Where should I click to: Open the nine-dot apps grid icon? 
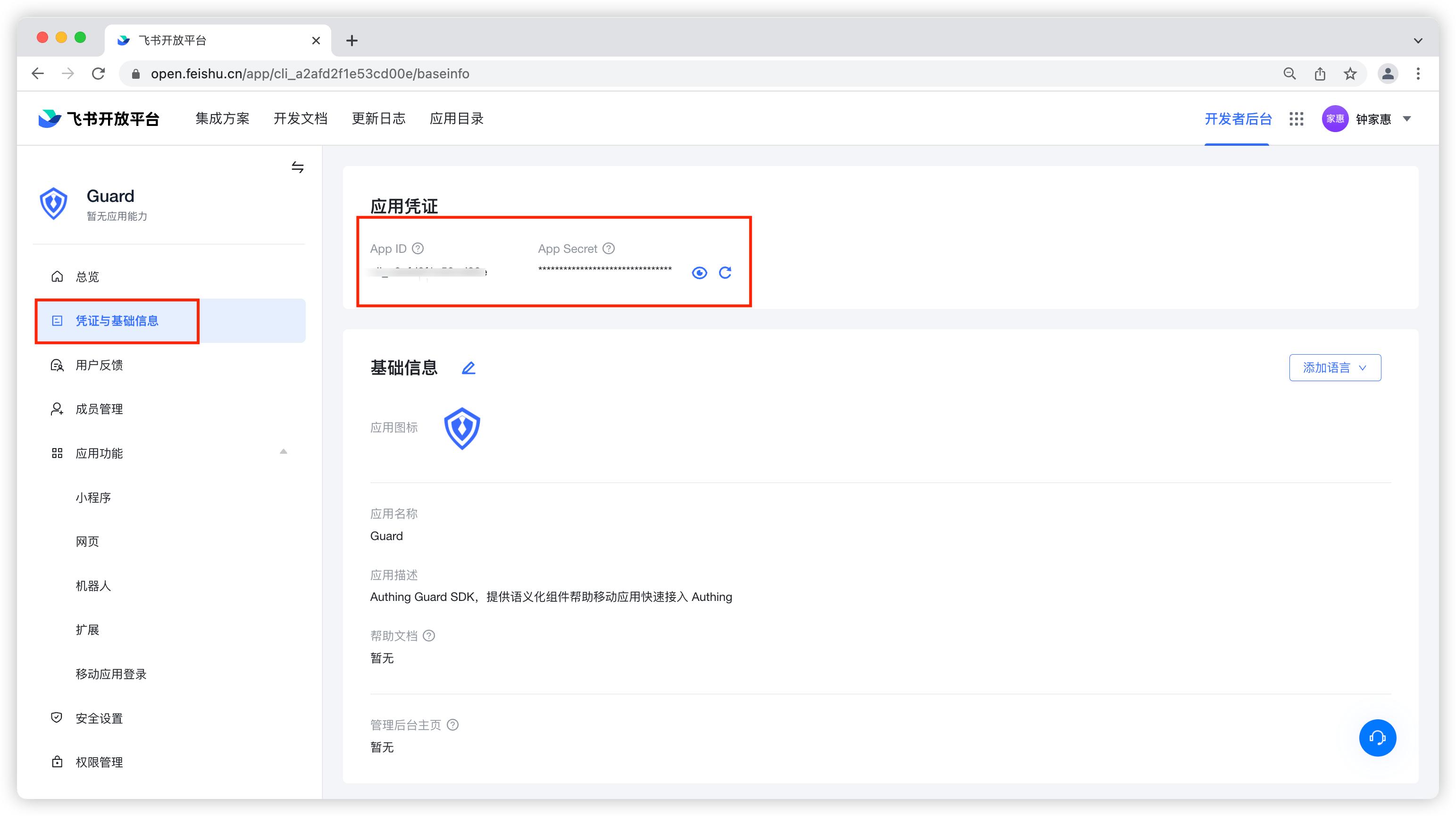pyautogui.click(x=1296, y=119)
